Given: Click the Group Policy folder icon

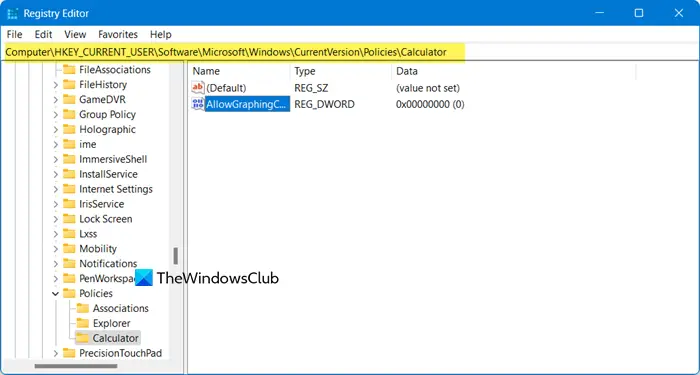Looking at the screenshot, I should point(69,115).
